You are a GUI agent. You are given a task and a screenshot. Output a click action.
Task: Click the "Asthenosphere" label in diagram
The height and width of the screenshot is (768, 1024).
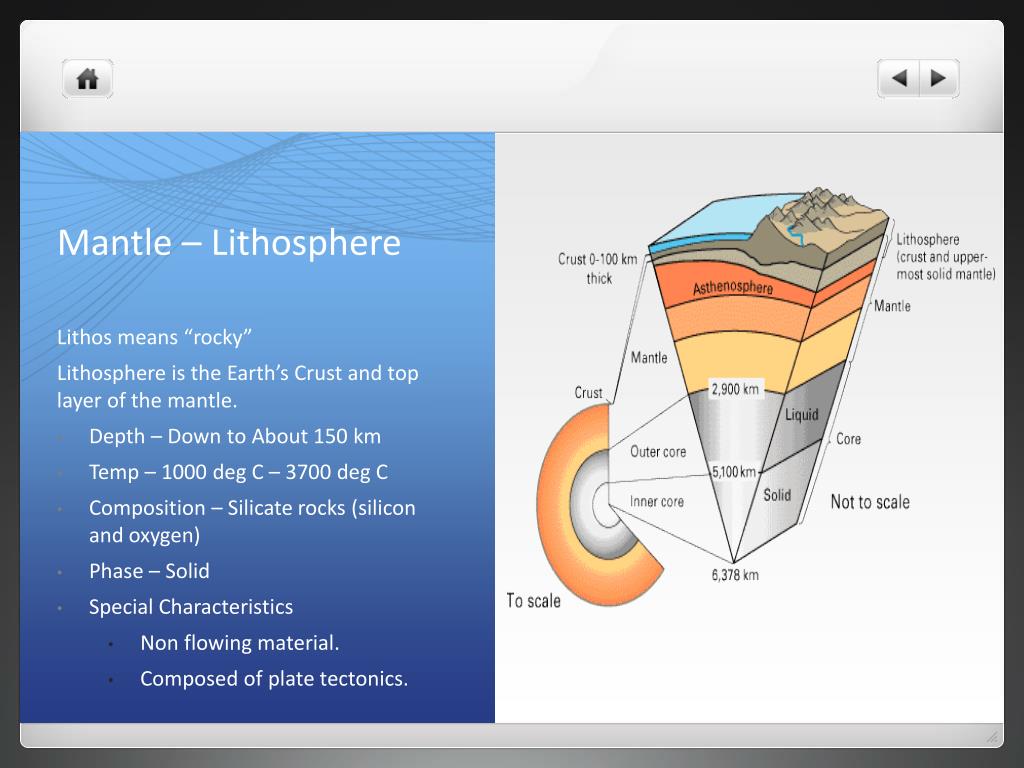[733, 287]
